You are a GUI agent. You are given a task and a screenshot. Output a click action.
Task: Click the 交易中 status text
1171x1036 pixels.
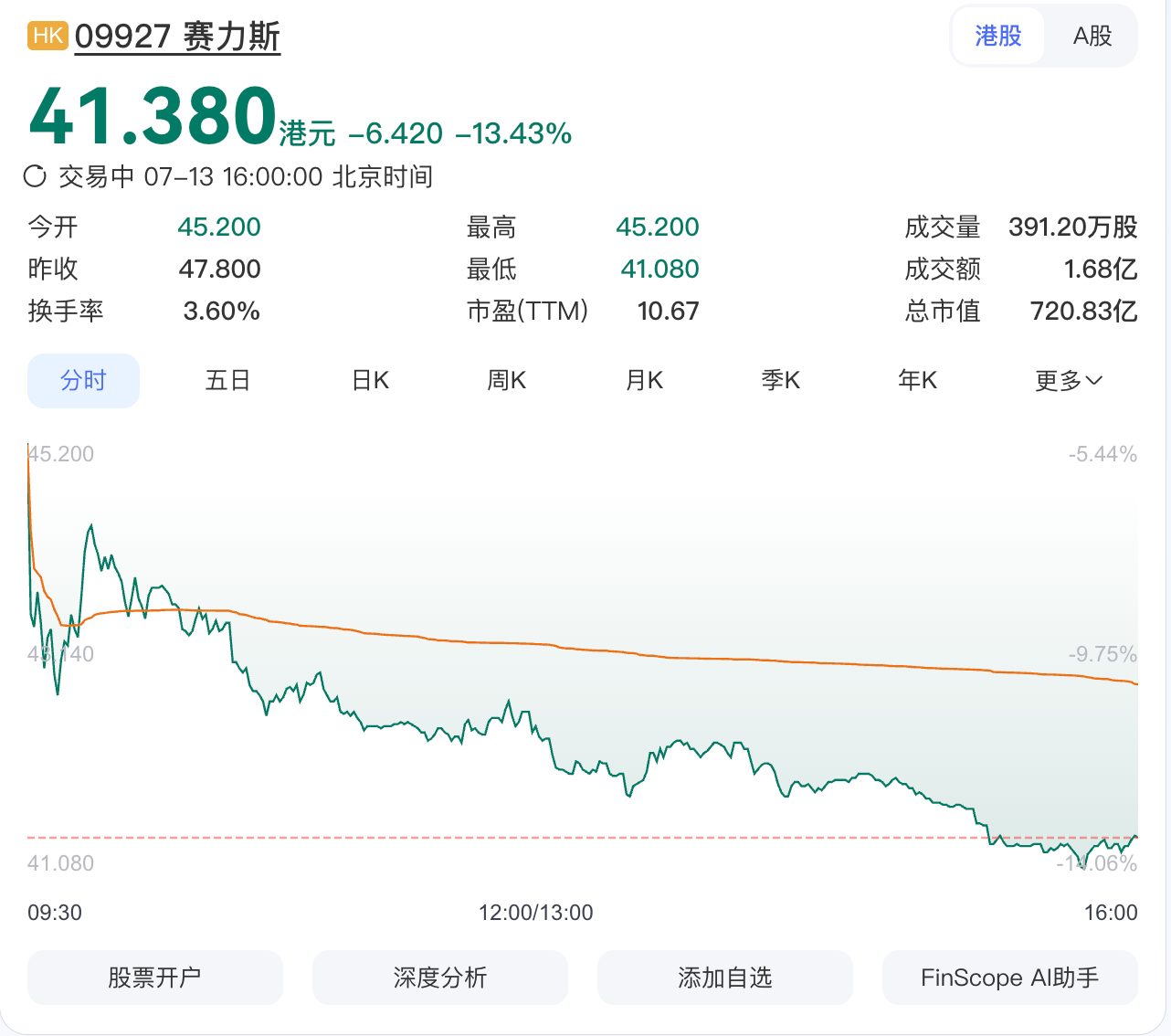tap(96, 176)
